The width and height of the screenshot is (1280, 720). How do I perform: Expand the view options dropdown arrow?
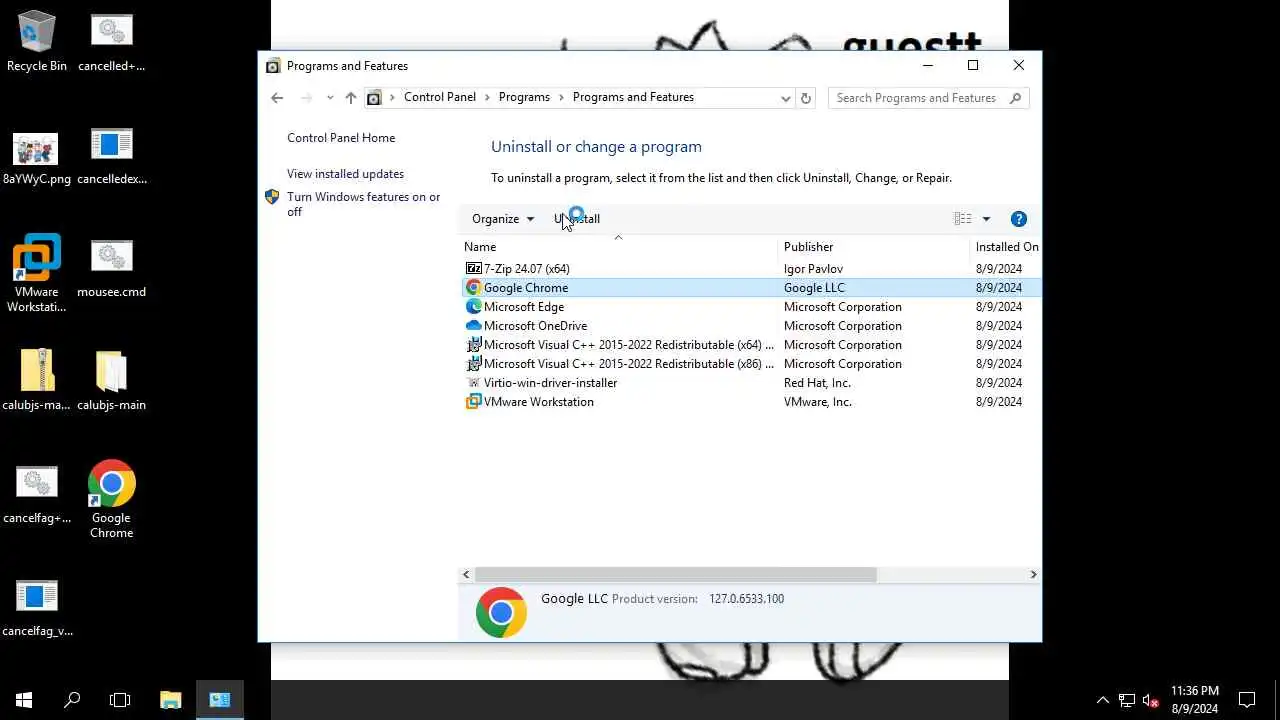[x=986, y=219]
